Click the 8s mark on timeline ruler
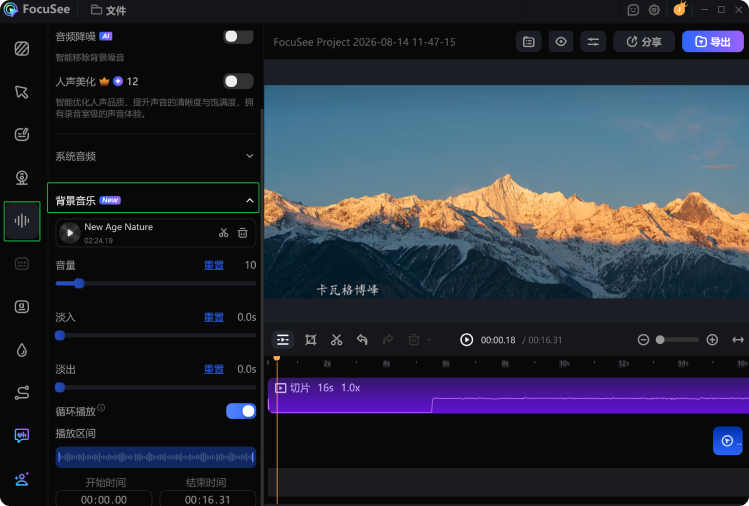Viewport: 749px width, 506px height. pos(505,364)
